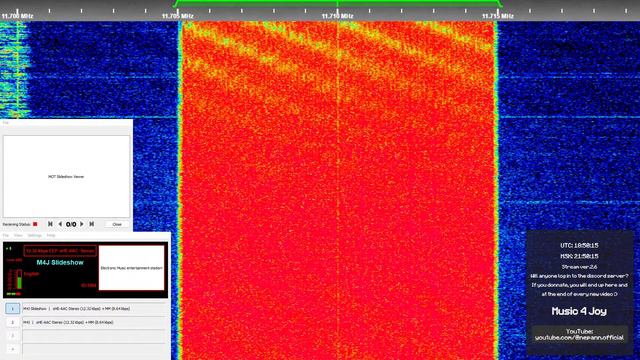Viewport: 640px width, 360px height.
Task: Open the View menu of the decoder window
Action: pyautogui.click(x=18, y=236)
